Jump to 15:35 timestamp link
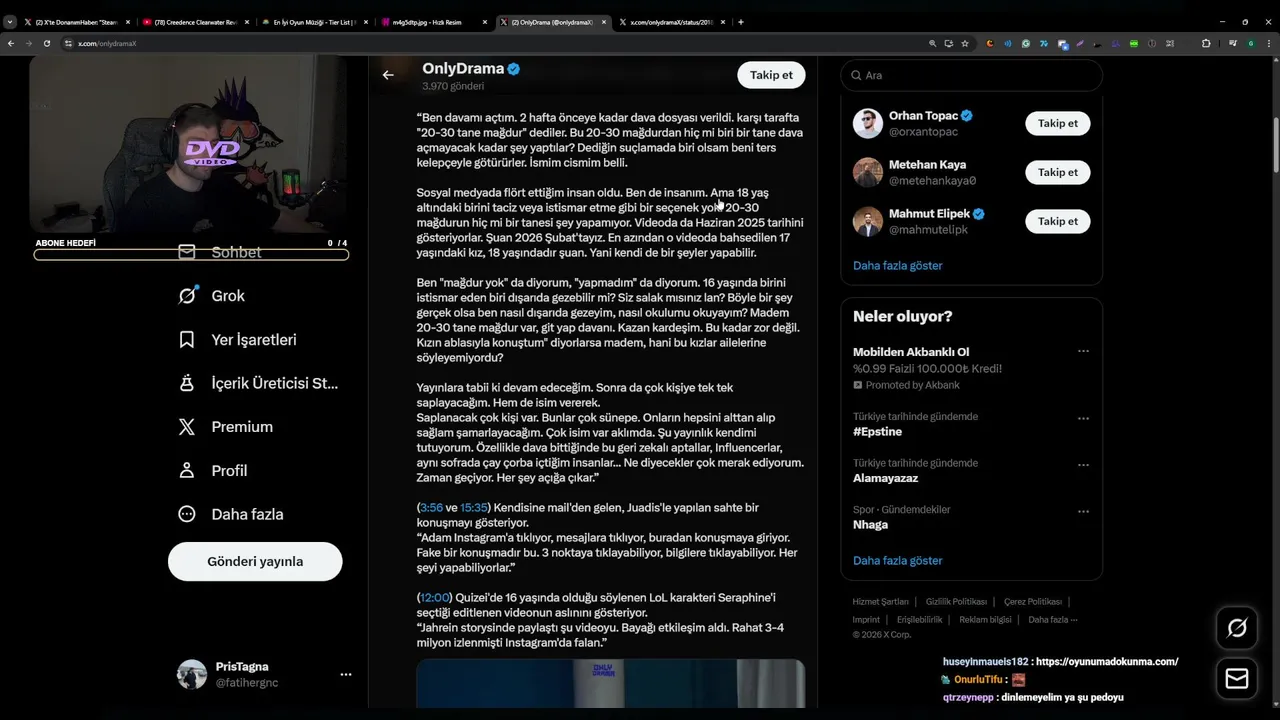The width and height of the screenshot is (1280, 720). click(474, 508)
